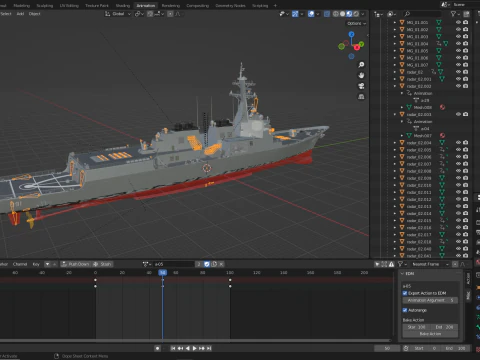Click the Push Down button

click(x=76, y=264)
